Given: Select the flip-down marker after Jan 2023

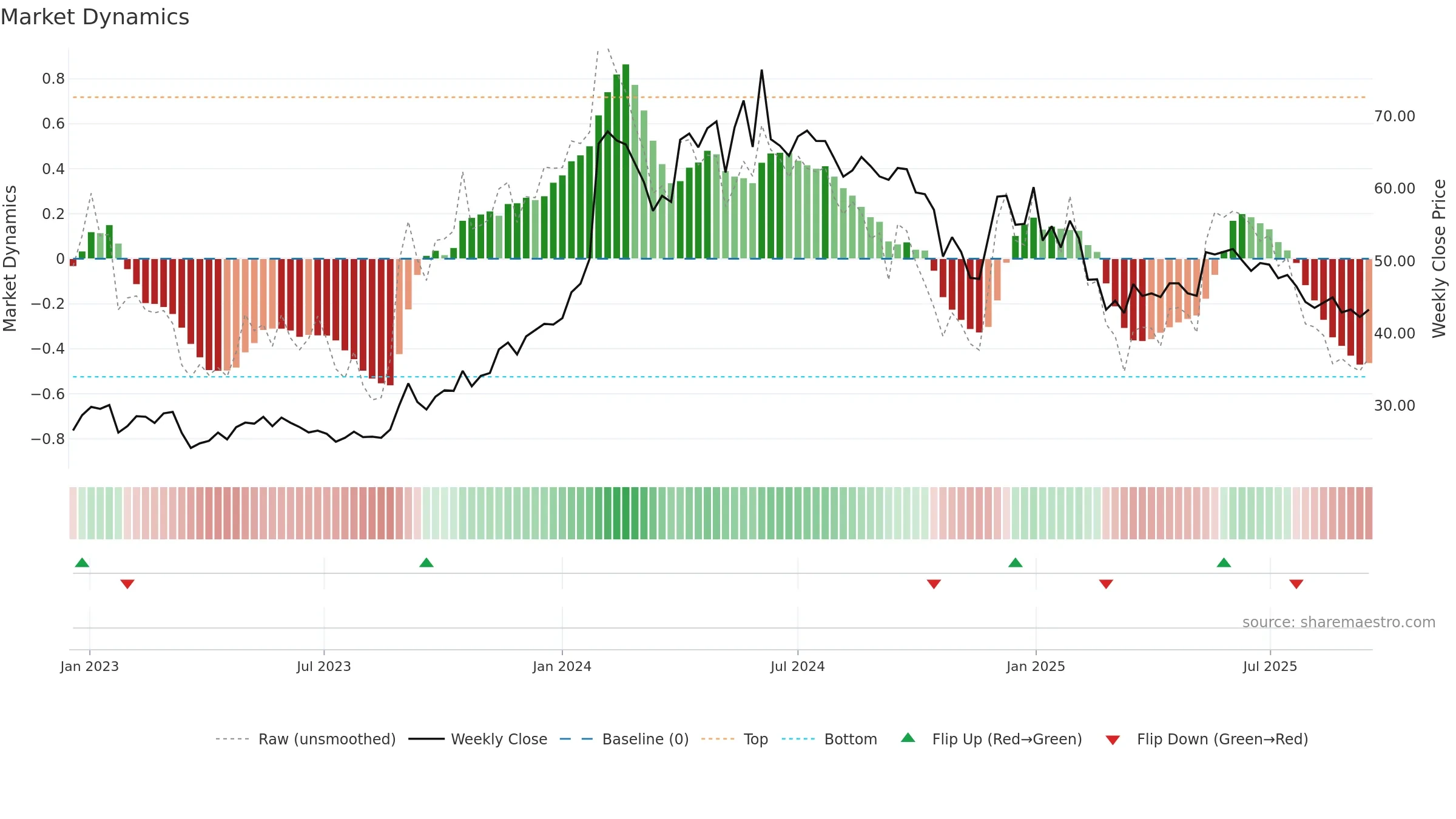Looking at the screenshot, I should (x=127, y=584).
